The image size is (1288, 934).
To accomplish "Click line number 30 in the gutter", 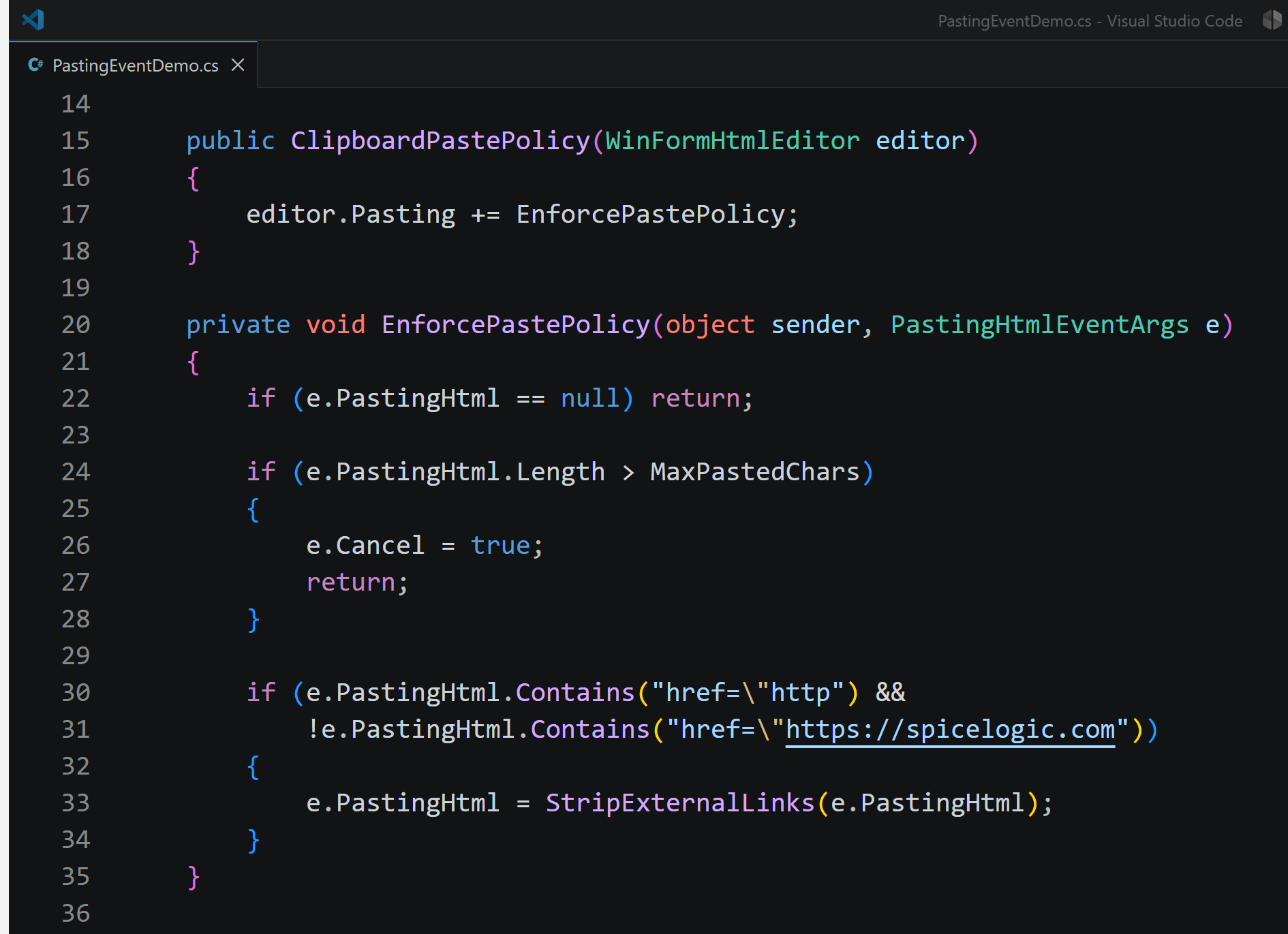I will point(76,692).
